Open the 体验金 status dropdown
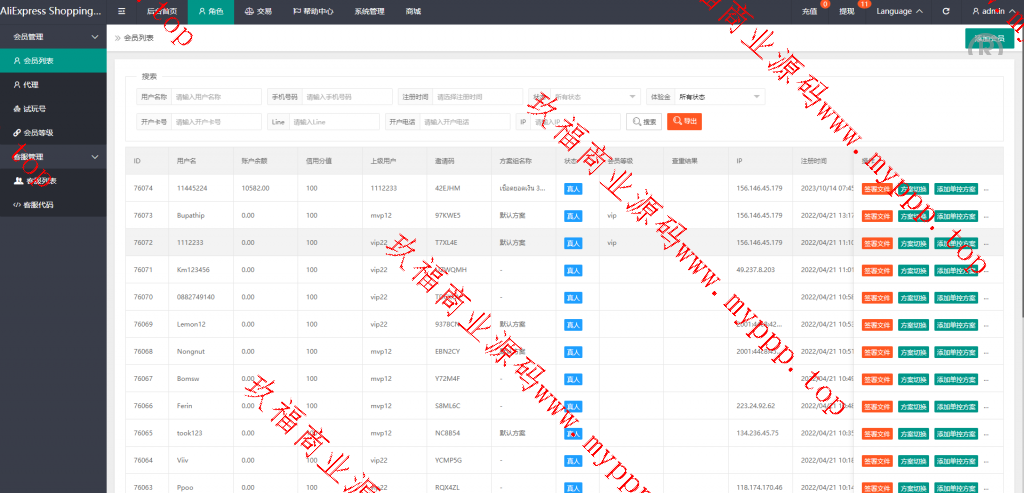1024x493 pixels. (720, 97)
